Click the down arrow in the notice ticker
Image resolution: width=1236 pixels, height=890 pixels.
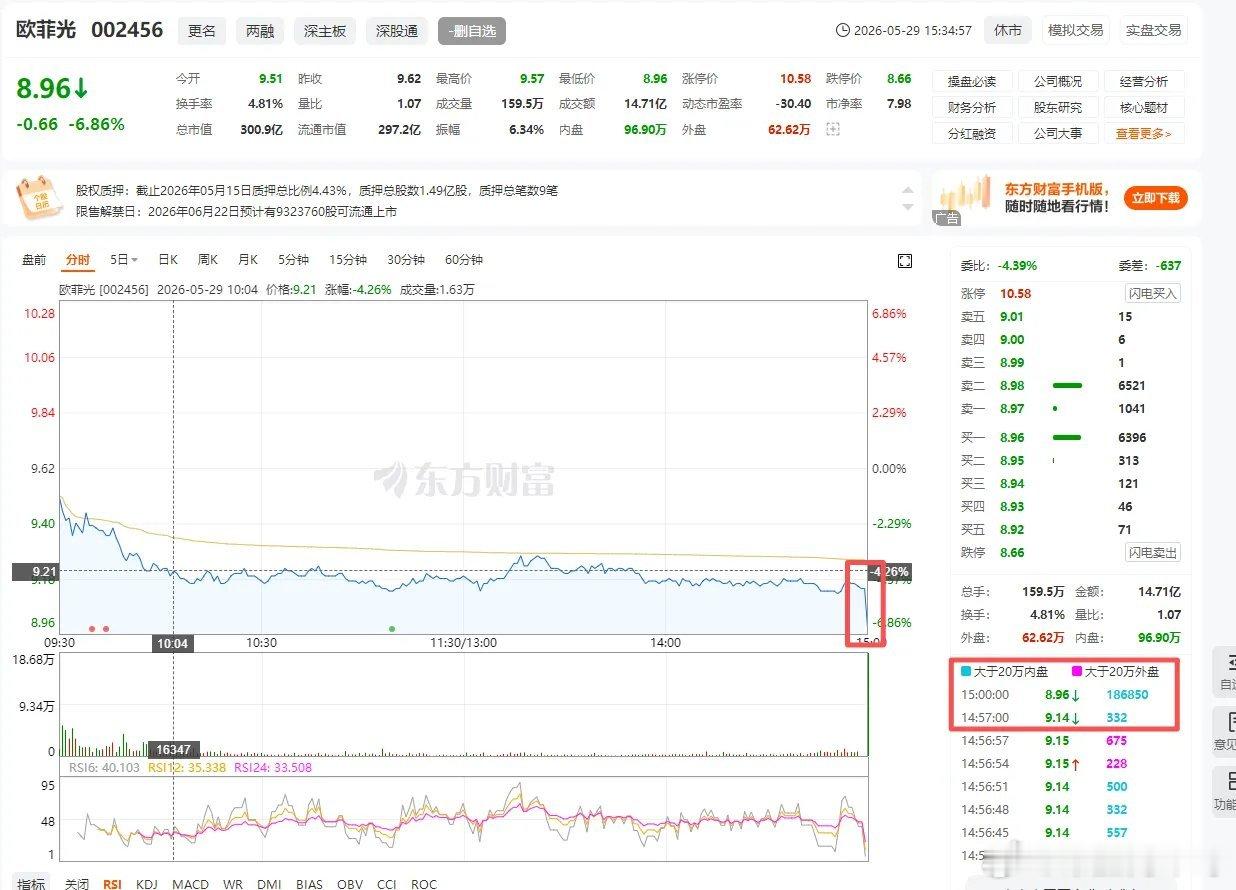[908, 207]
